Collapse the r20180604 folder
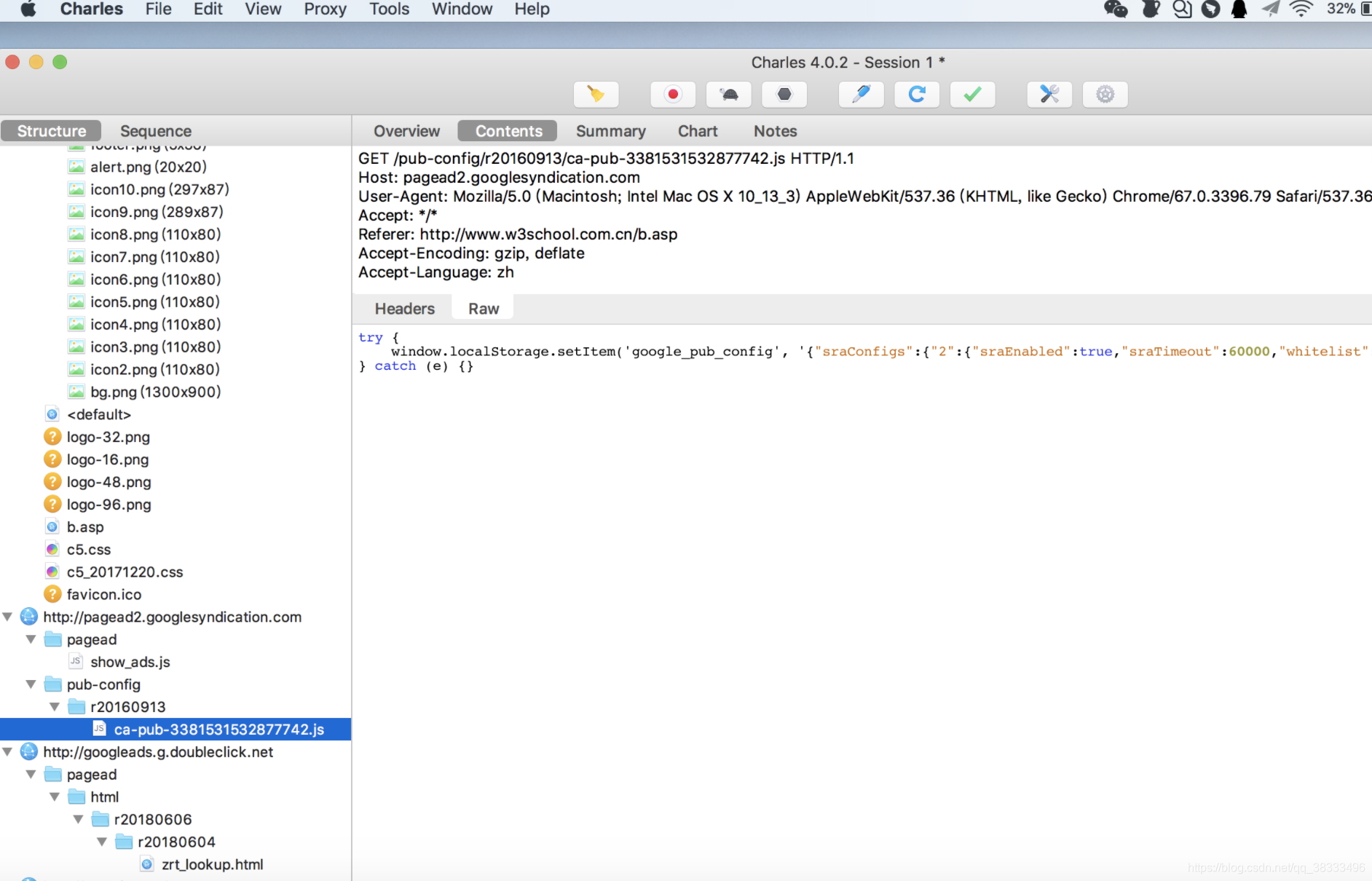The height and width of the screenshot is (881, 1372). (102, 842)
